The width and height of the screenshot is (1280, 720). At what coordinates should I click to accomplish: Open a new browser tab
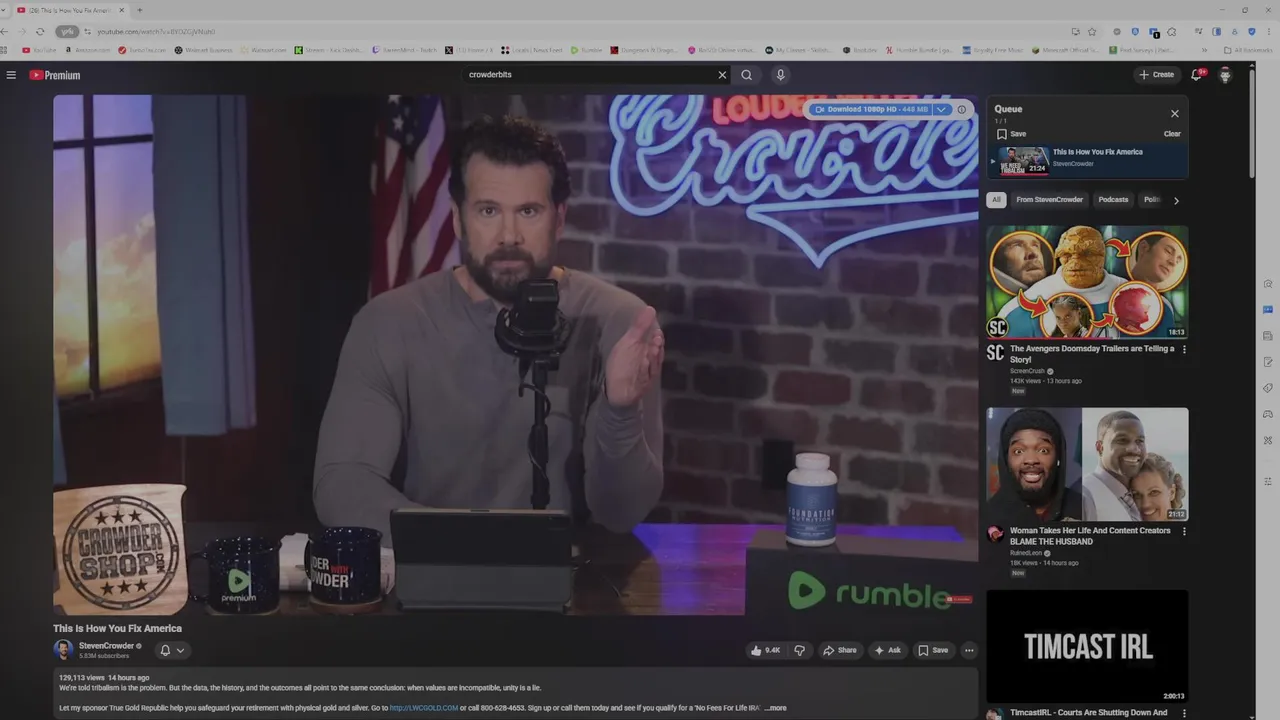coord(139,10)
